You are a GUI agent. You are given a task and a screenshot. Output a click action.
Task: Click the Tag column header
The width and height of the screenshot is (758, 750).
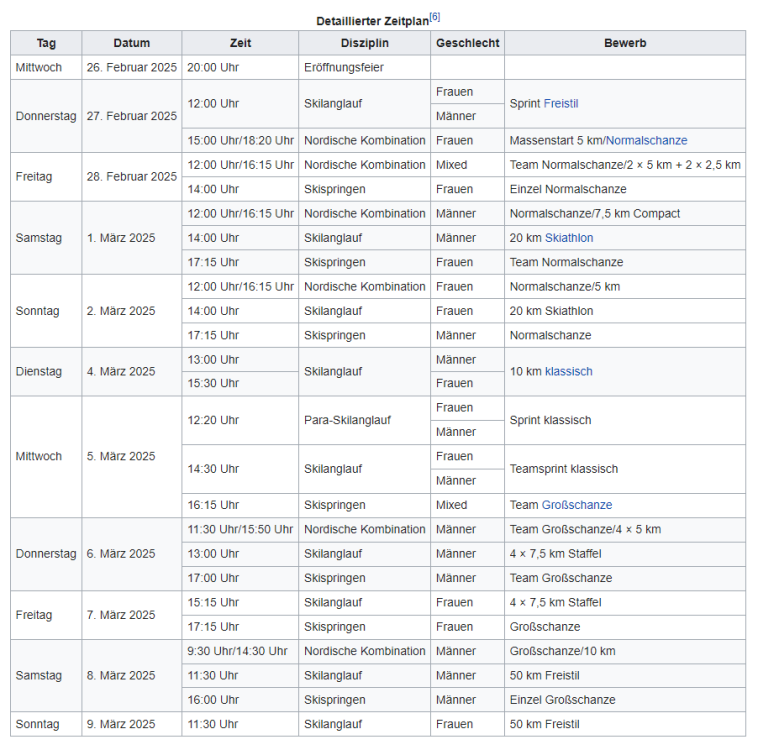[x=46, y=43]
